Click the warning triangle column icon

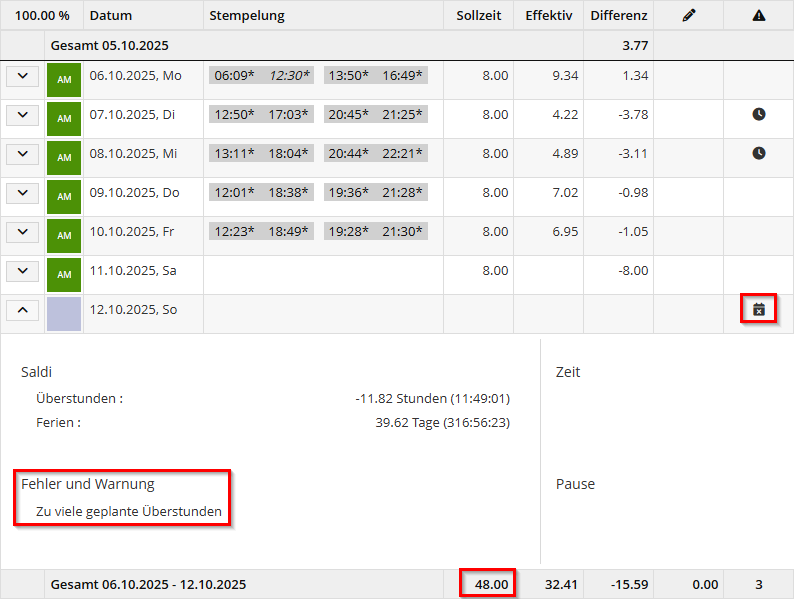(x=758, y=15)
